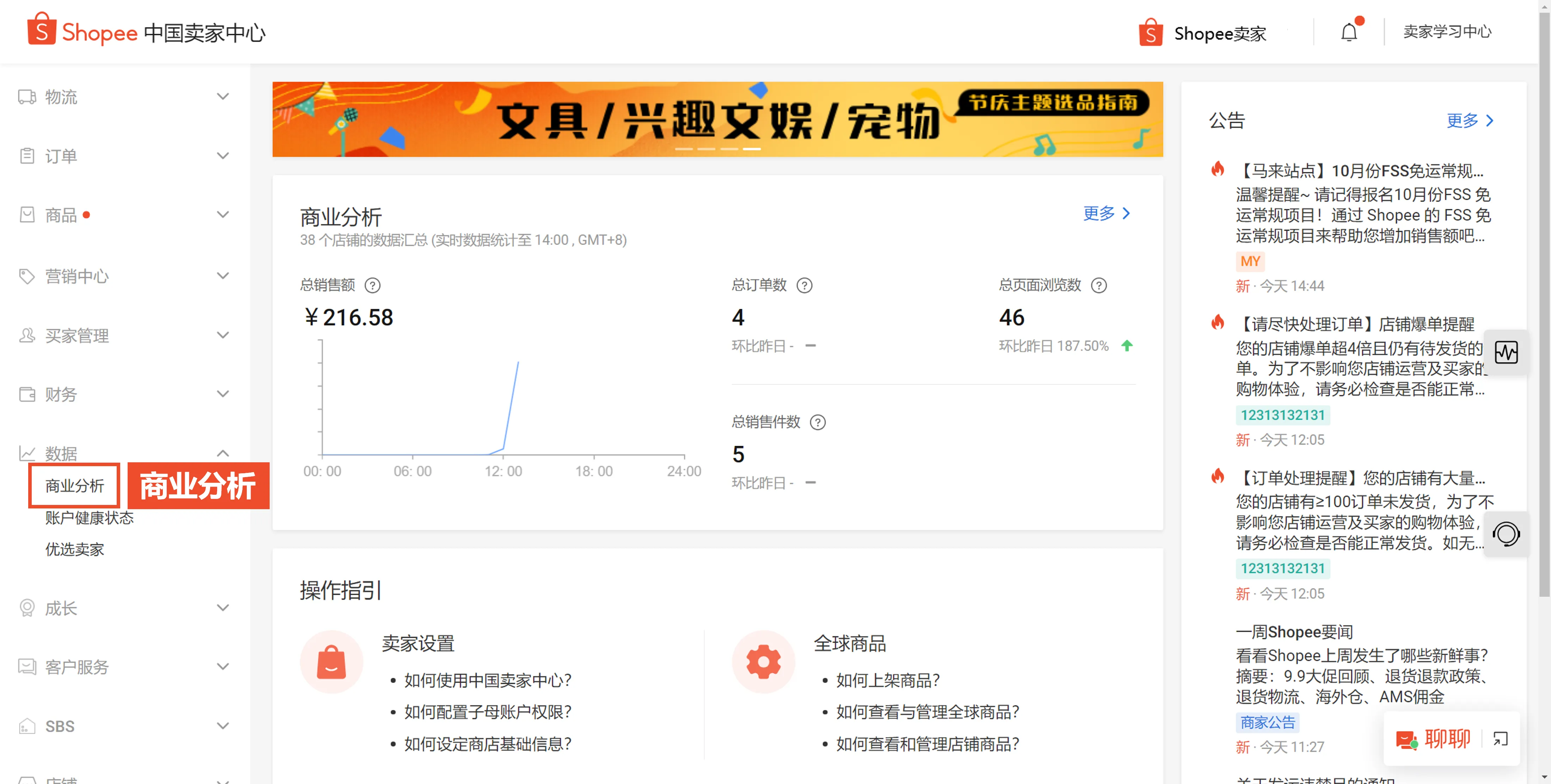Screen dimensions: 1551x784
Task: Click the floating data monitor icon on right edge
Action: coord(1507,353)
